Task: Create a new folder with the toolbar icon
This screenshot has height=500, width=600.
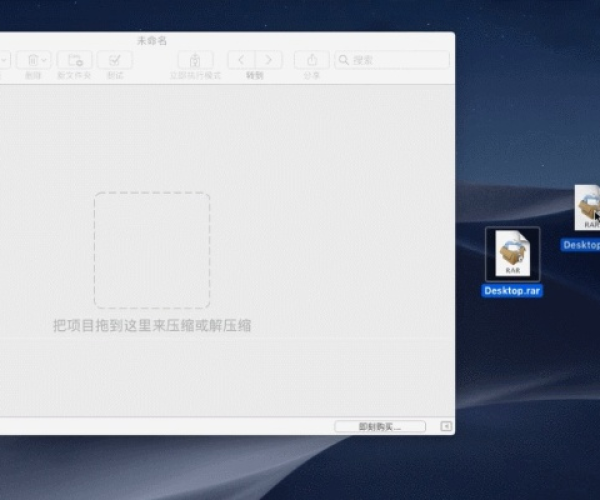Action: pos(75,60)
